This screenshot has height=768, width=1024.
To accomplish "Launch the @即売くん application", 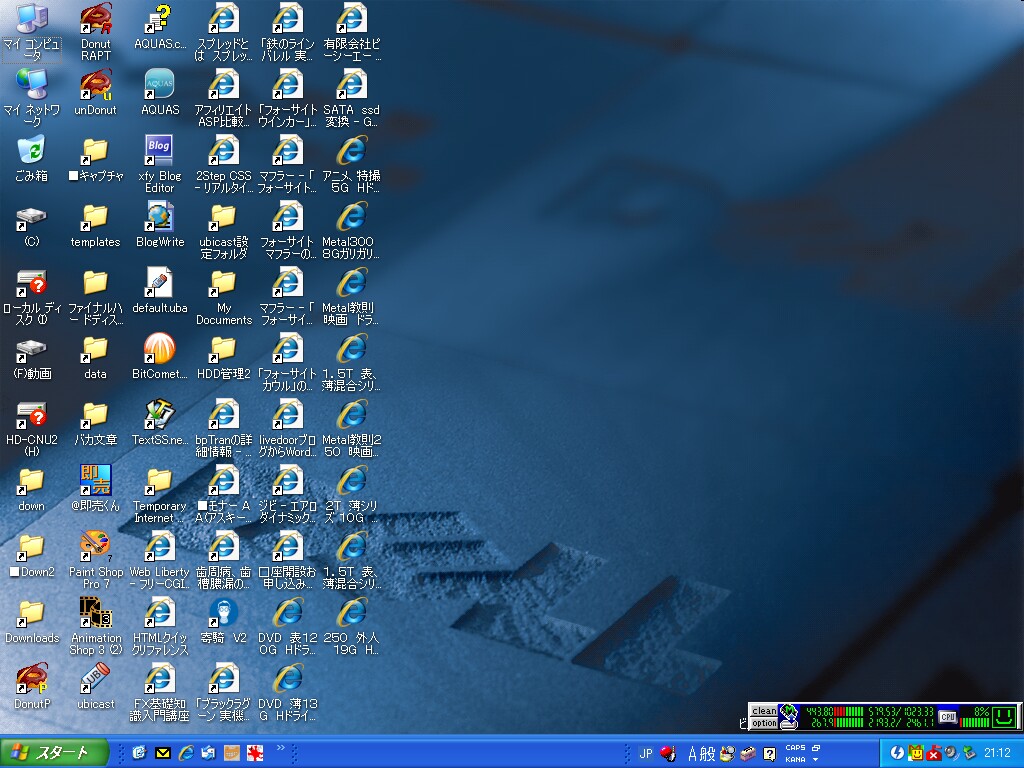I will [95, 488].
